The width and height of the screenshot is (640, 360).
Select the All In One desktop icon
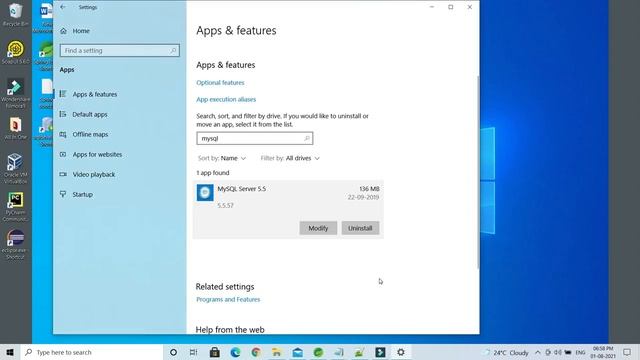tap(16, 129)
